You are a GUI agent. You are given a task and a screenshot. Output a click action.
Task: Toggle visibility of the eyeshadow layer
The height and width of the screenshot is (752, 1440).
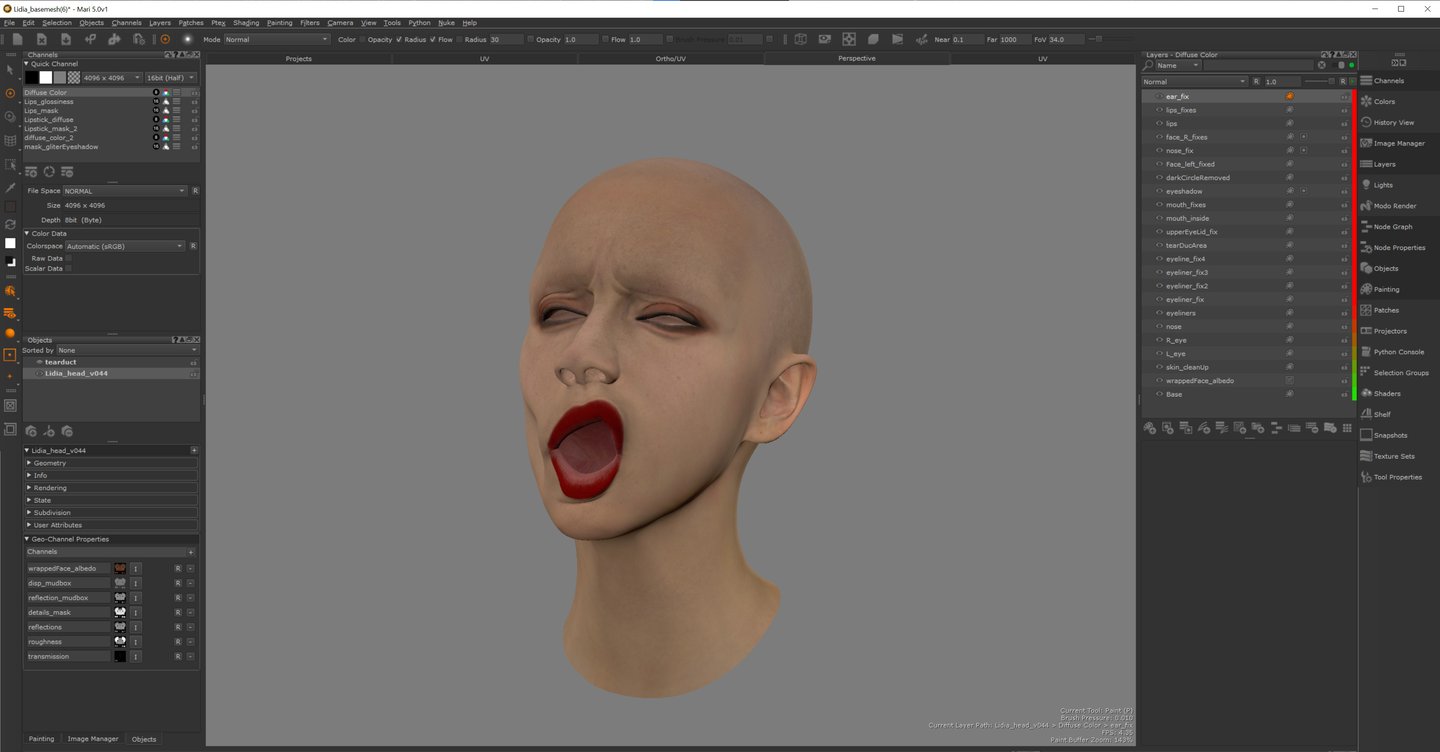tap(1159, 191)
